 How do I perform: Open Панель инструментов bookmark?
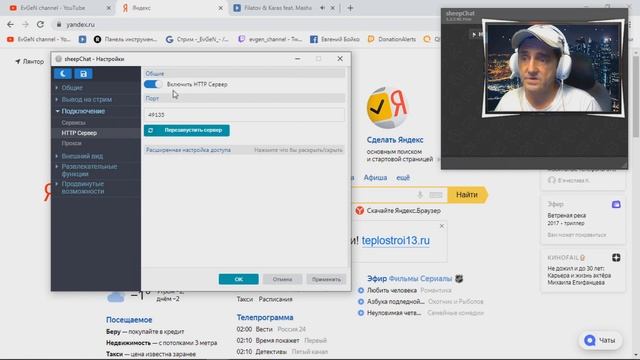tap(125, 39)
